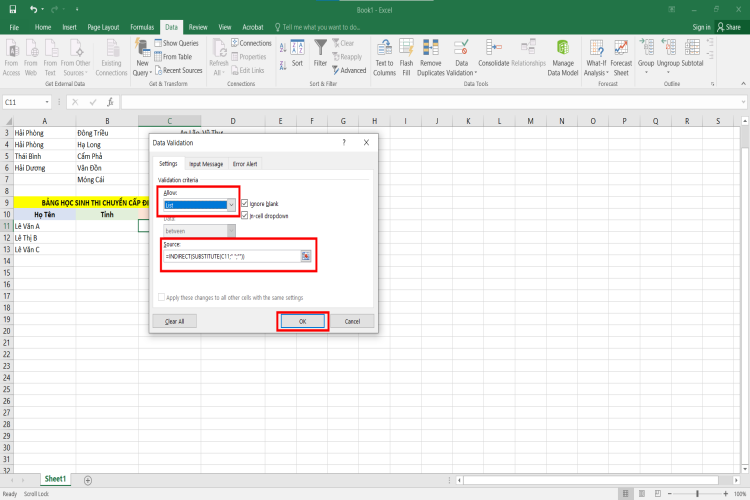Toggle the Filter funnel
The width and height of the screenshot is (750, 500).
320,53
